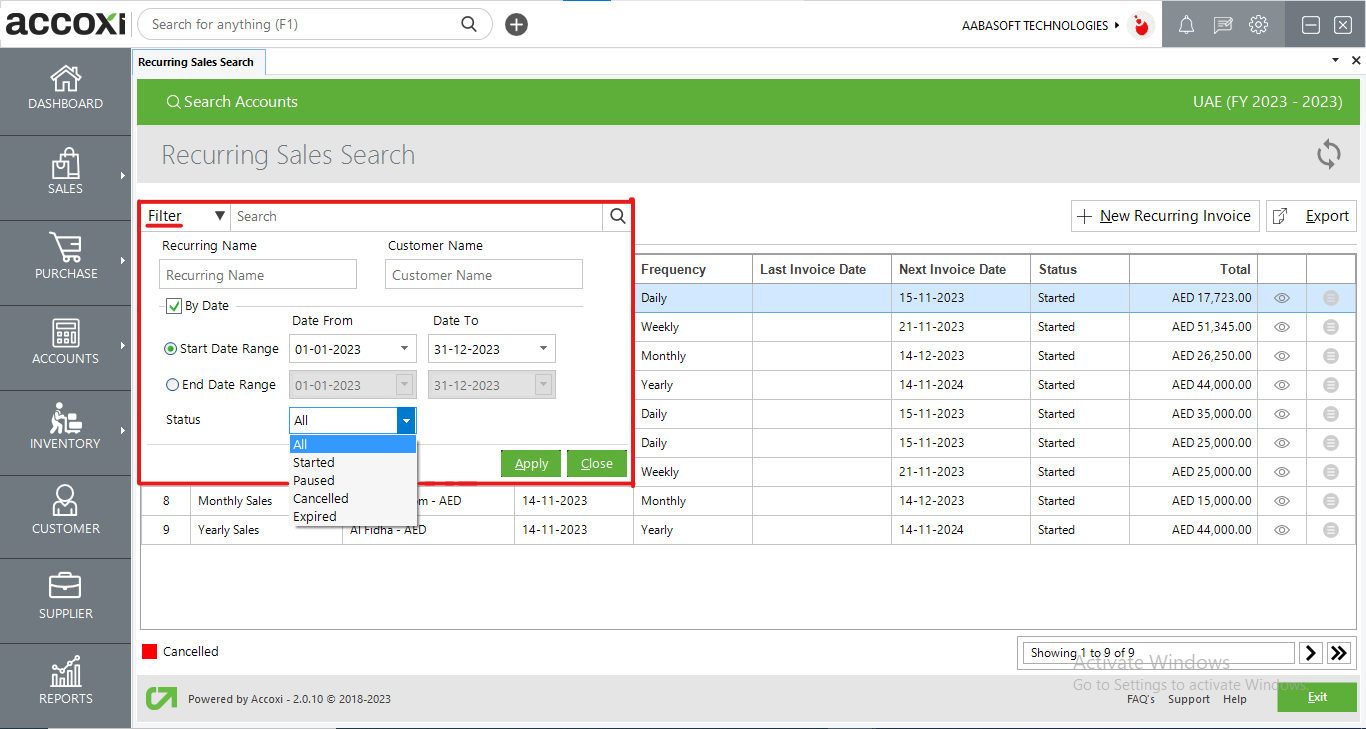Choose Cancelled from the status list
This screenshot has width=1366, height=729.
pyautogui.click(x=320, y=498)
